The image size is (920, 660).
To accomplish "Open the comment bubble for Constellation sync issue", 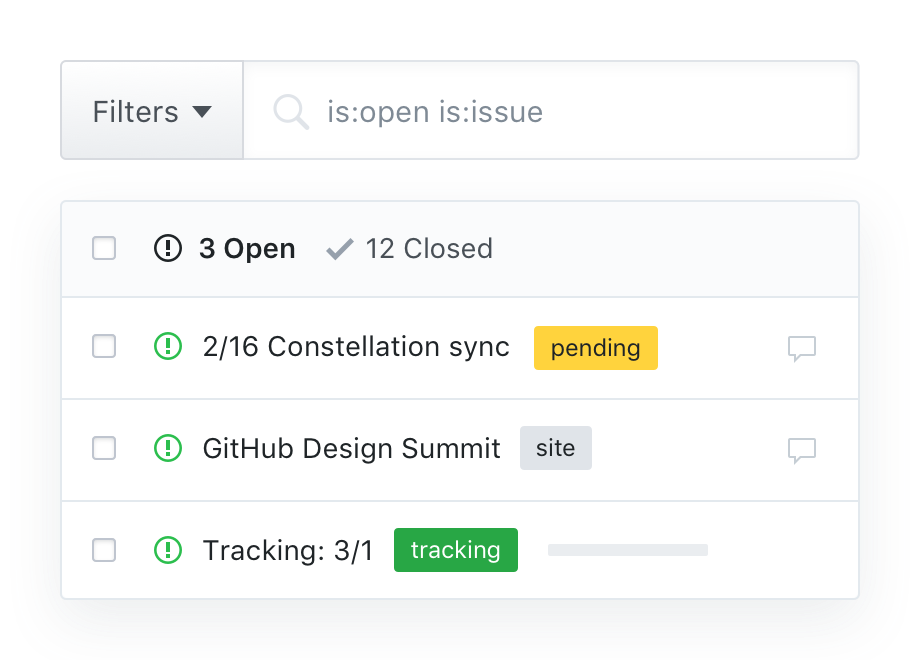I will tap(802, 348).
